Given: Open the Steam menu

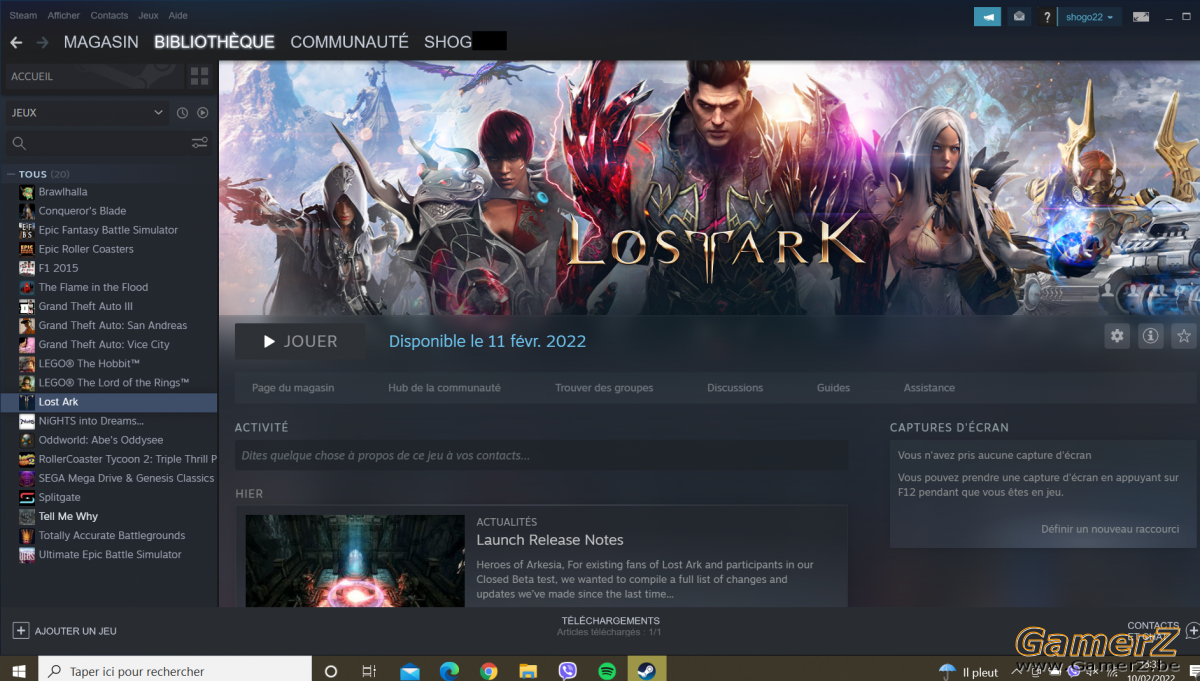Looking at the screenshot, I should coord(23,15).
